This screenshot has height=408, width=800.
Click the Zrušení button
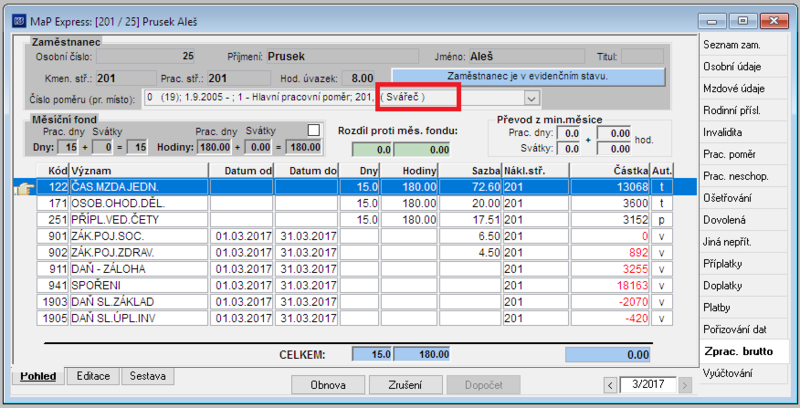point(405,385)
